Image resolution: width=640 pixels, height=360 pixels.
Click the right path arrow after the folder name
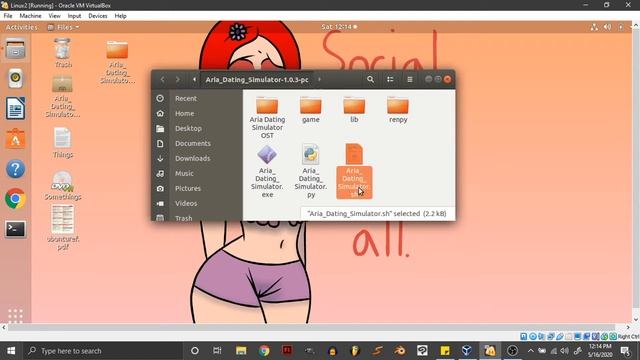(x=319, y=80)
